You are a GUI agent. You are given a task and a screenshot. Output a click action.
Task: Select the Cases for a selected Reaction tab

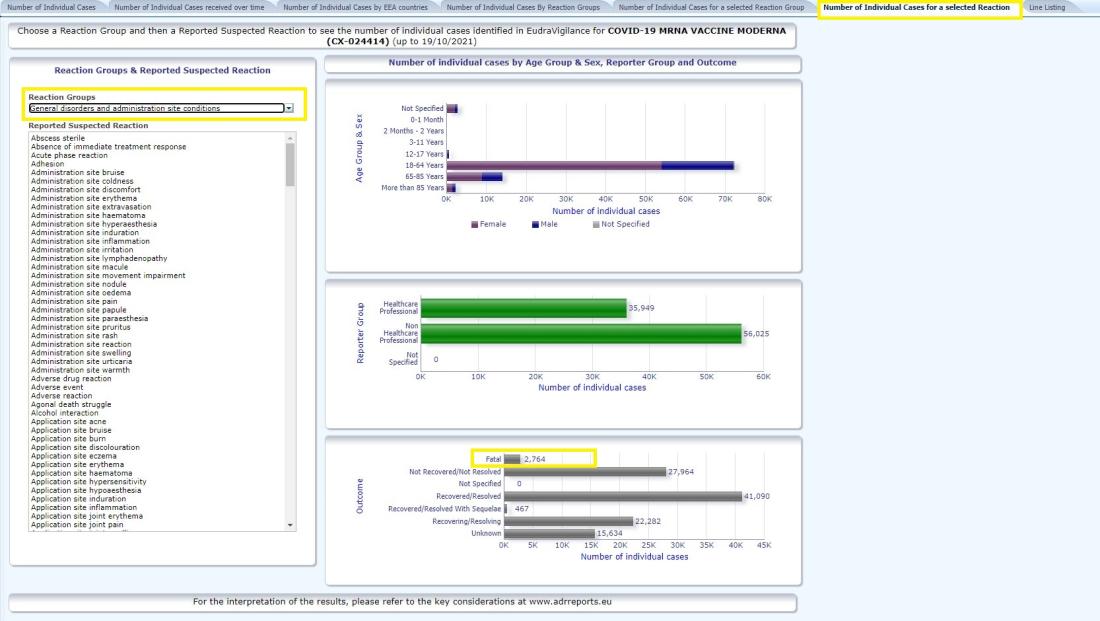coord(916,7)
